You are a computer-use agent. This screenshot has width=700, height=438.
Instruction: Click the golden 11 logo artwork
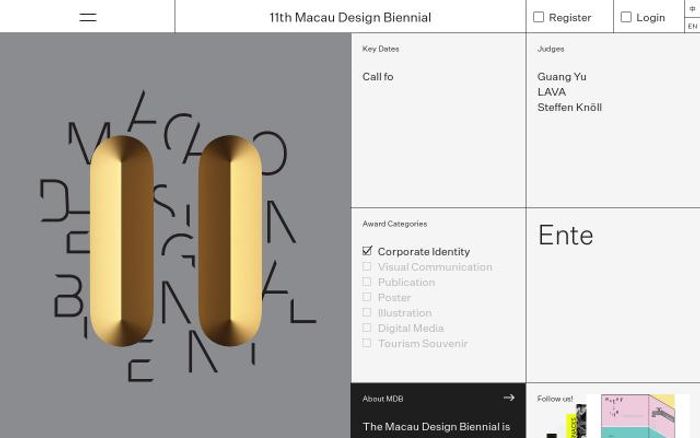pos(176,240)
